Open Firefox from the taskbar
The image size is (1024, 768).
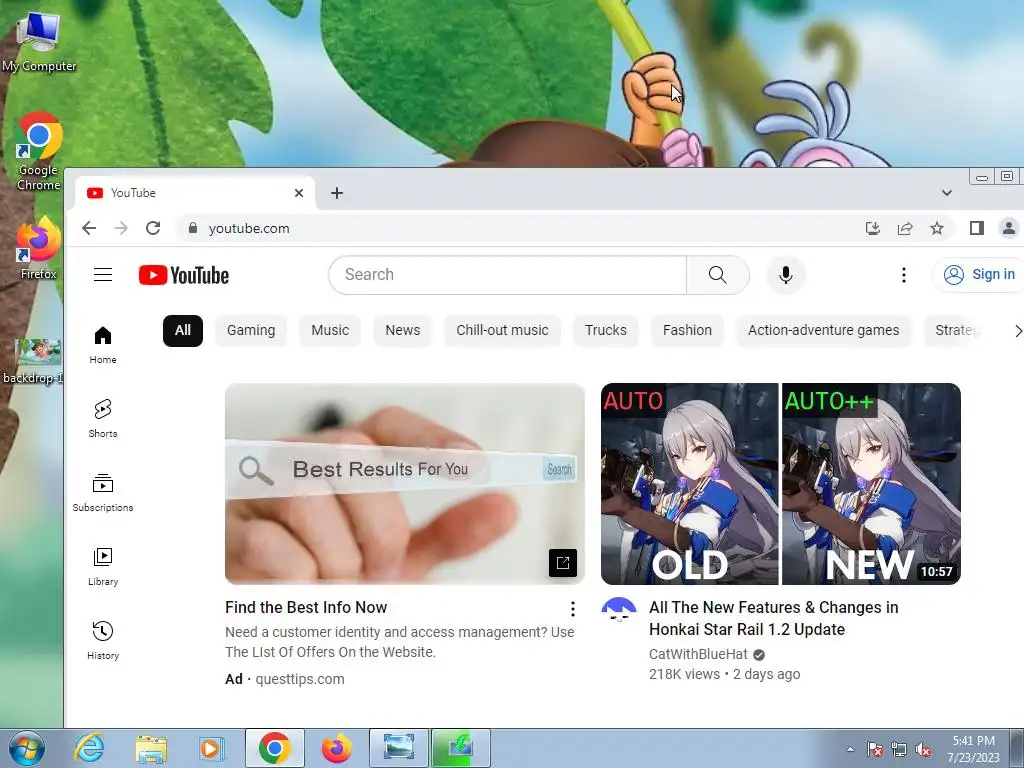point(337,748)
